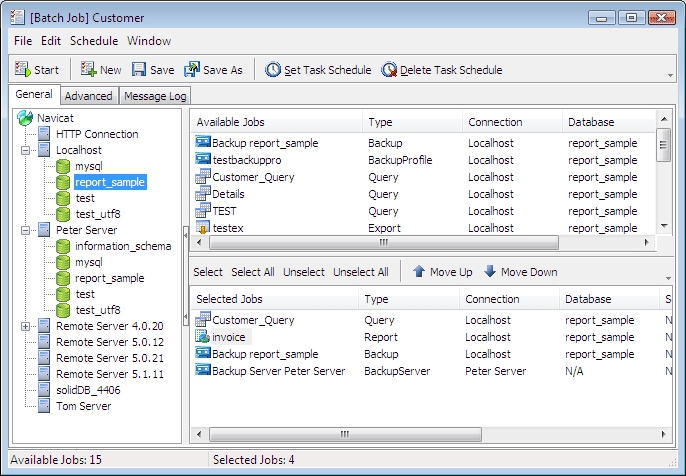686x476 pixels.
Task: Click the Move Up arrow icon
Action: (419, 271)
